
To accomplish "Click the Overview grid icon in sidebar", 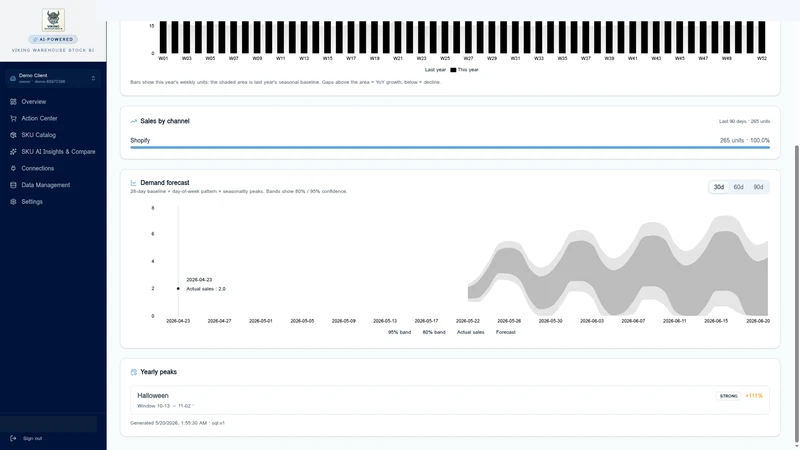I will tap(13, 102).
